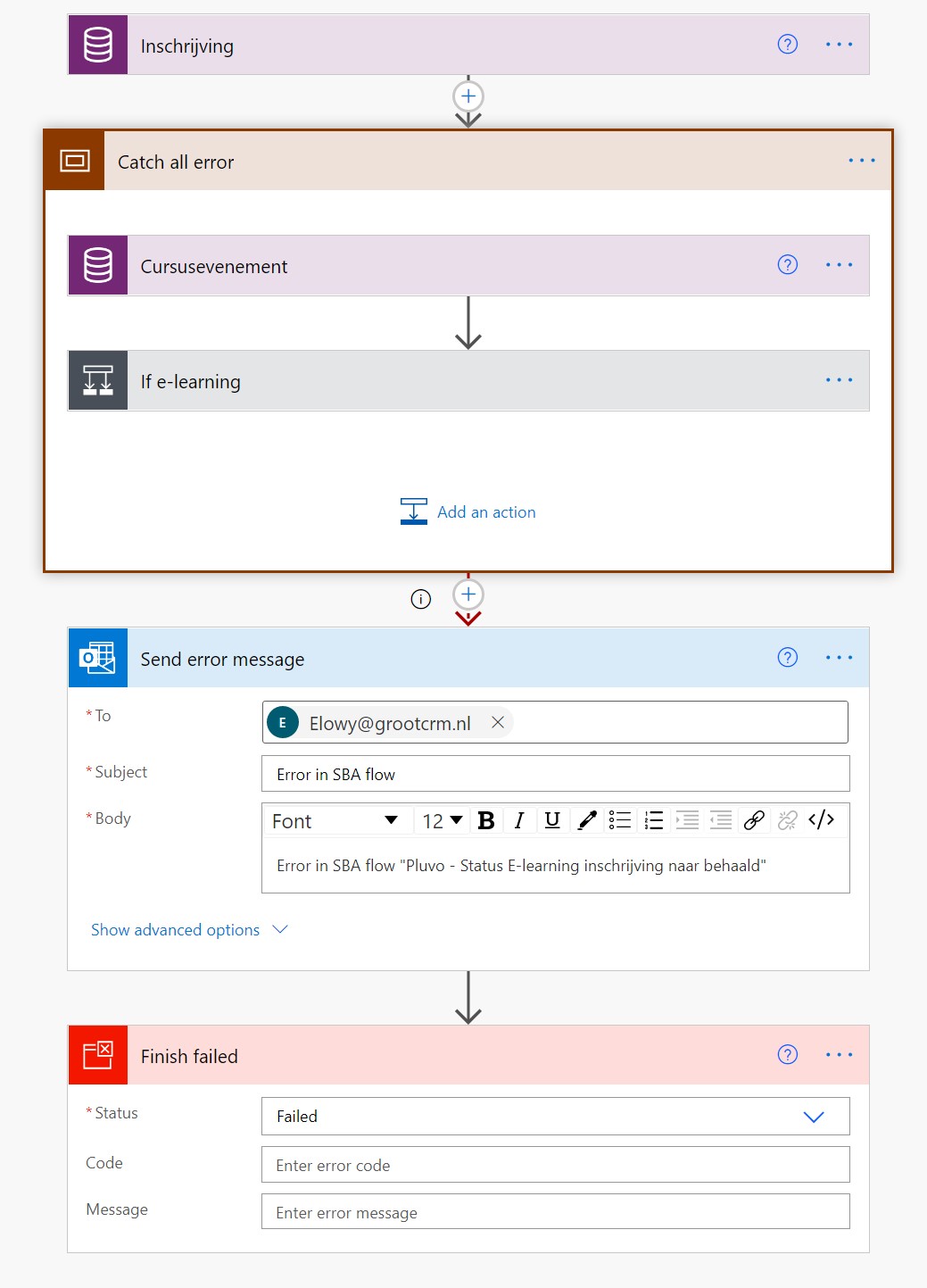Expand Show advanced options
Screen dimensions: 927x1288
click(175, 929)
